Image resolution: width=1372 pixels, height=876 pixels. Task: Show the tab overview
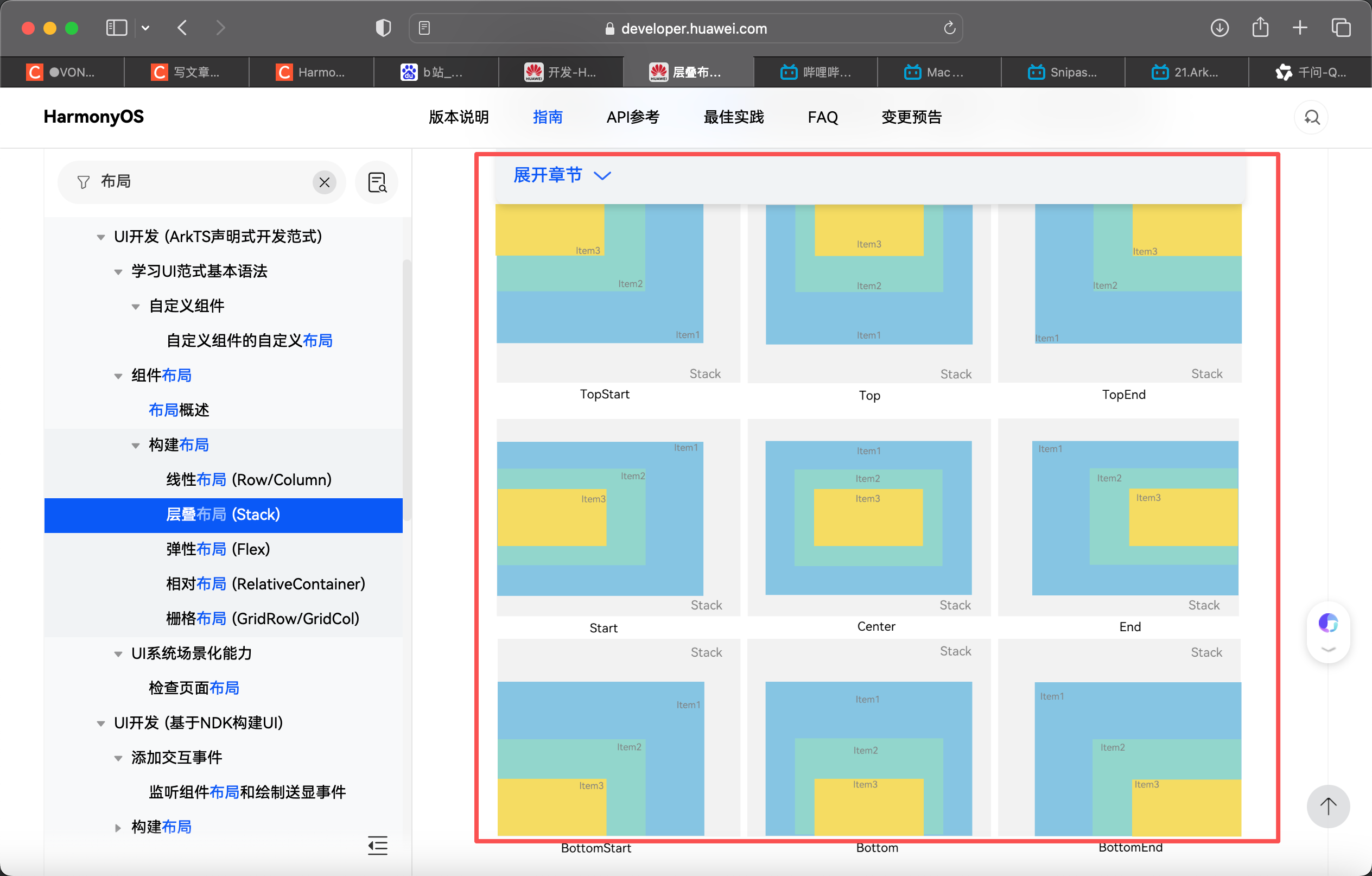click(1341, 27)
